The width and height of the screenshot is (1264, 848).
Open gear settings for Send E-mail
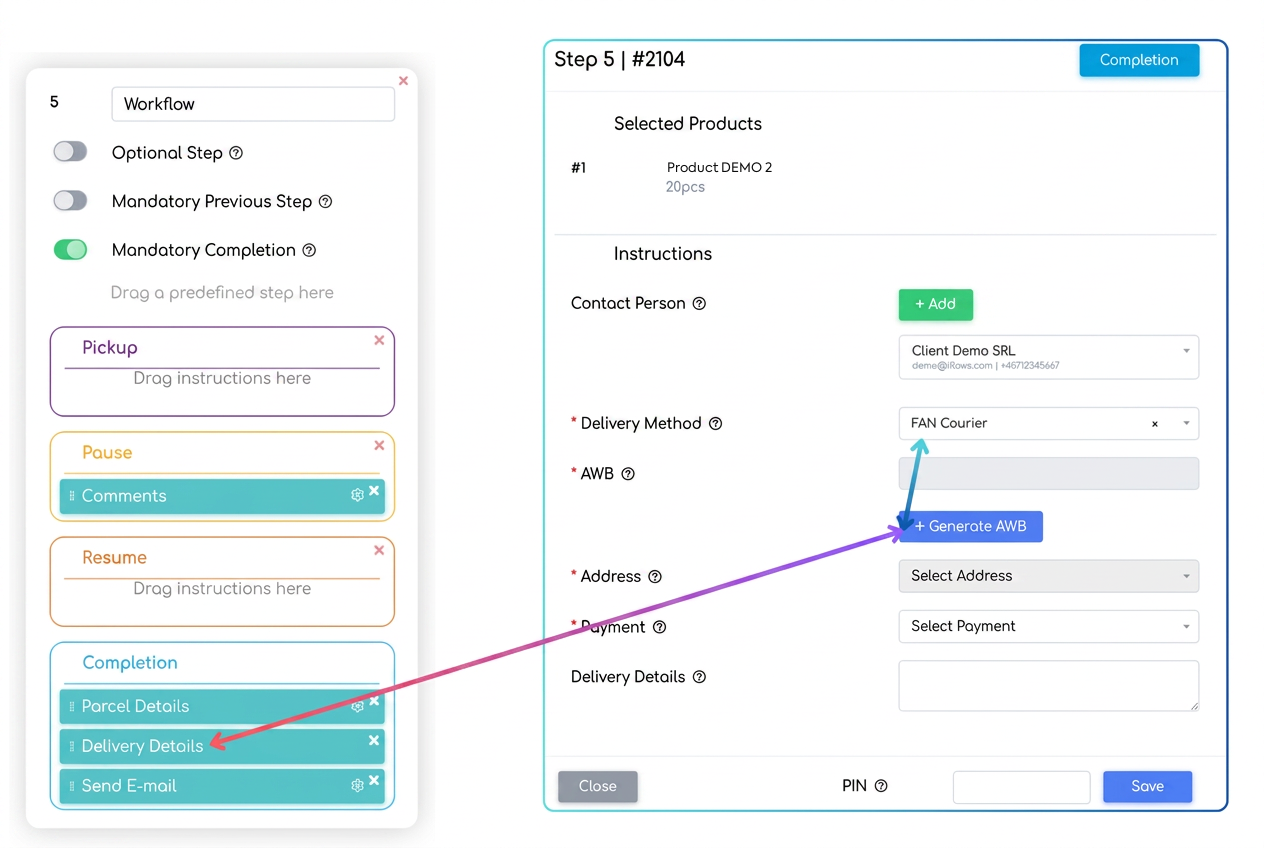[357, 786]
